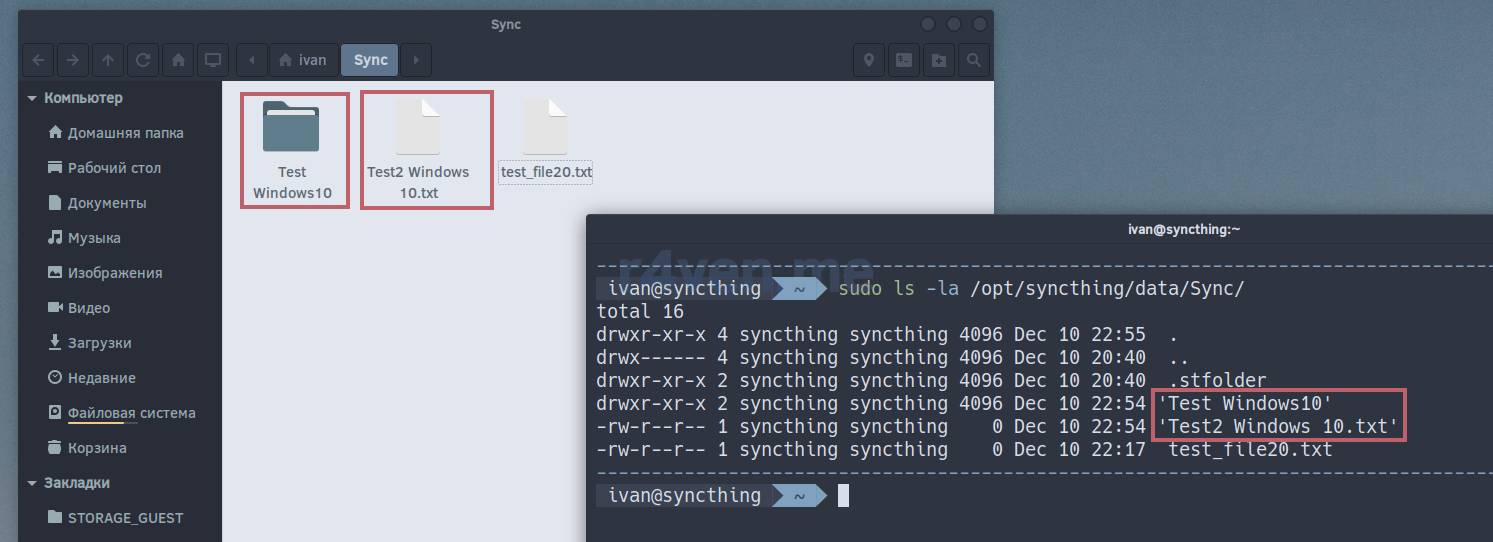The height and width of the screenshot is (542, 1493).
Task: Open file search magnifier
Action: (x=973, y=60)
